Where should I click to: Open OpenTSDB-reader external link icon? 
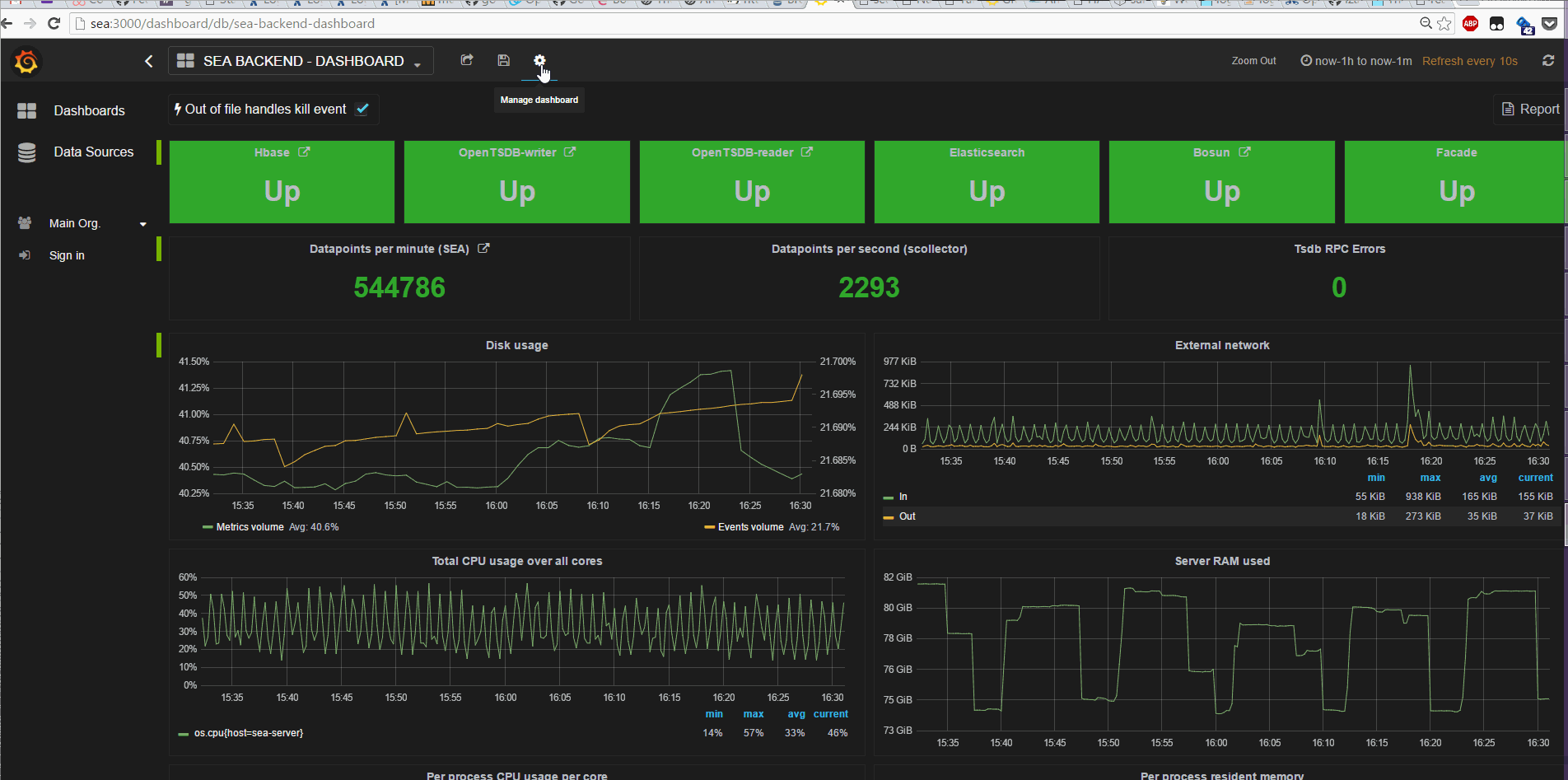pyautogui.click(x=807, y=152)
